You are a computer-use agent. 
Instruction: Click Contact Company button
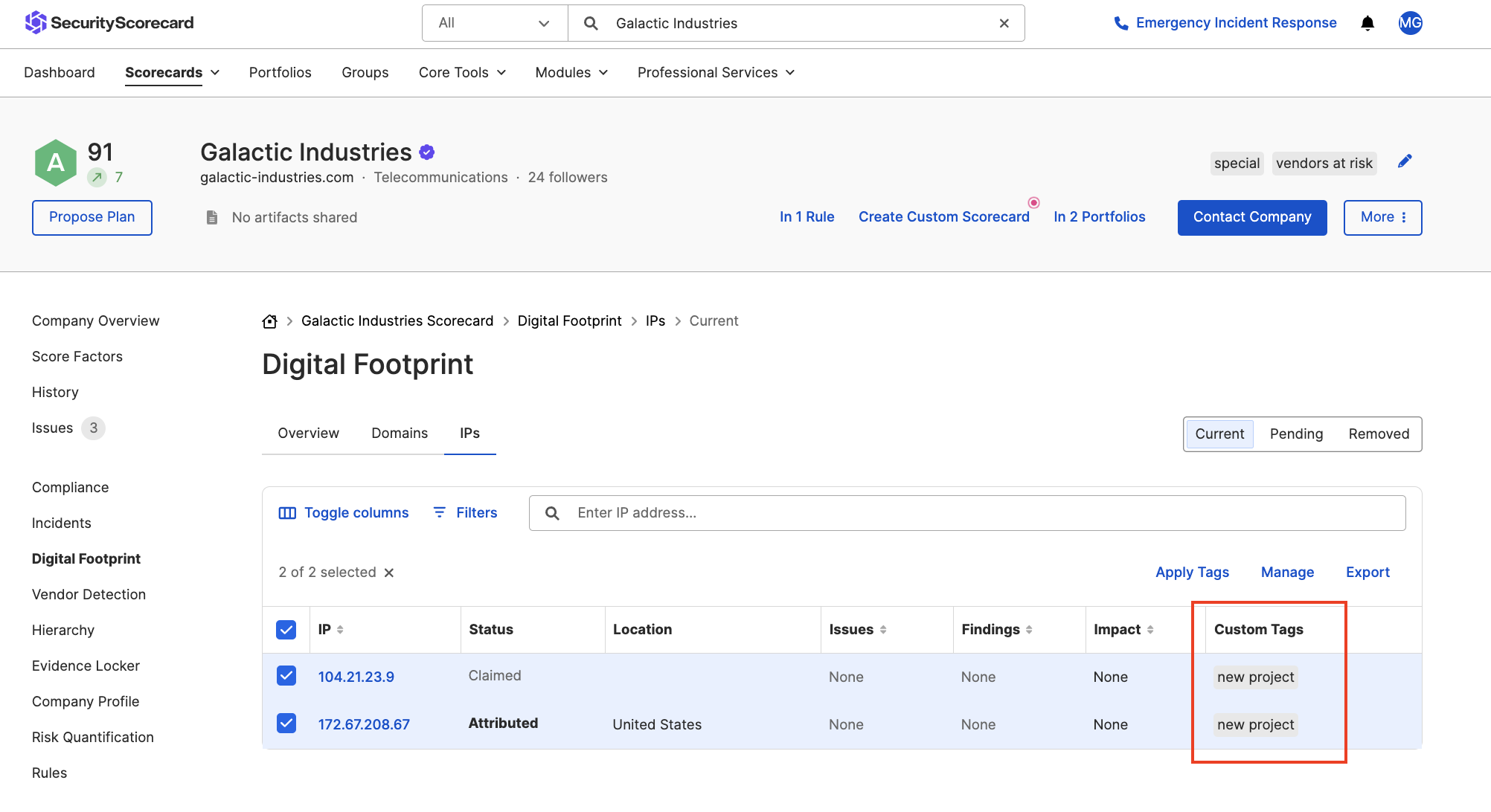click(x=1252, y=218)
